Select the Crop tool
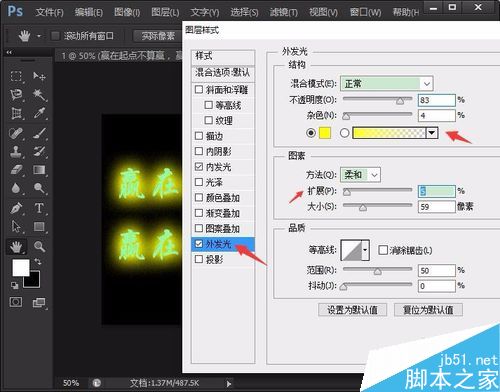 pos(16,113)
